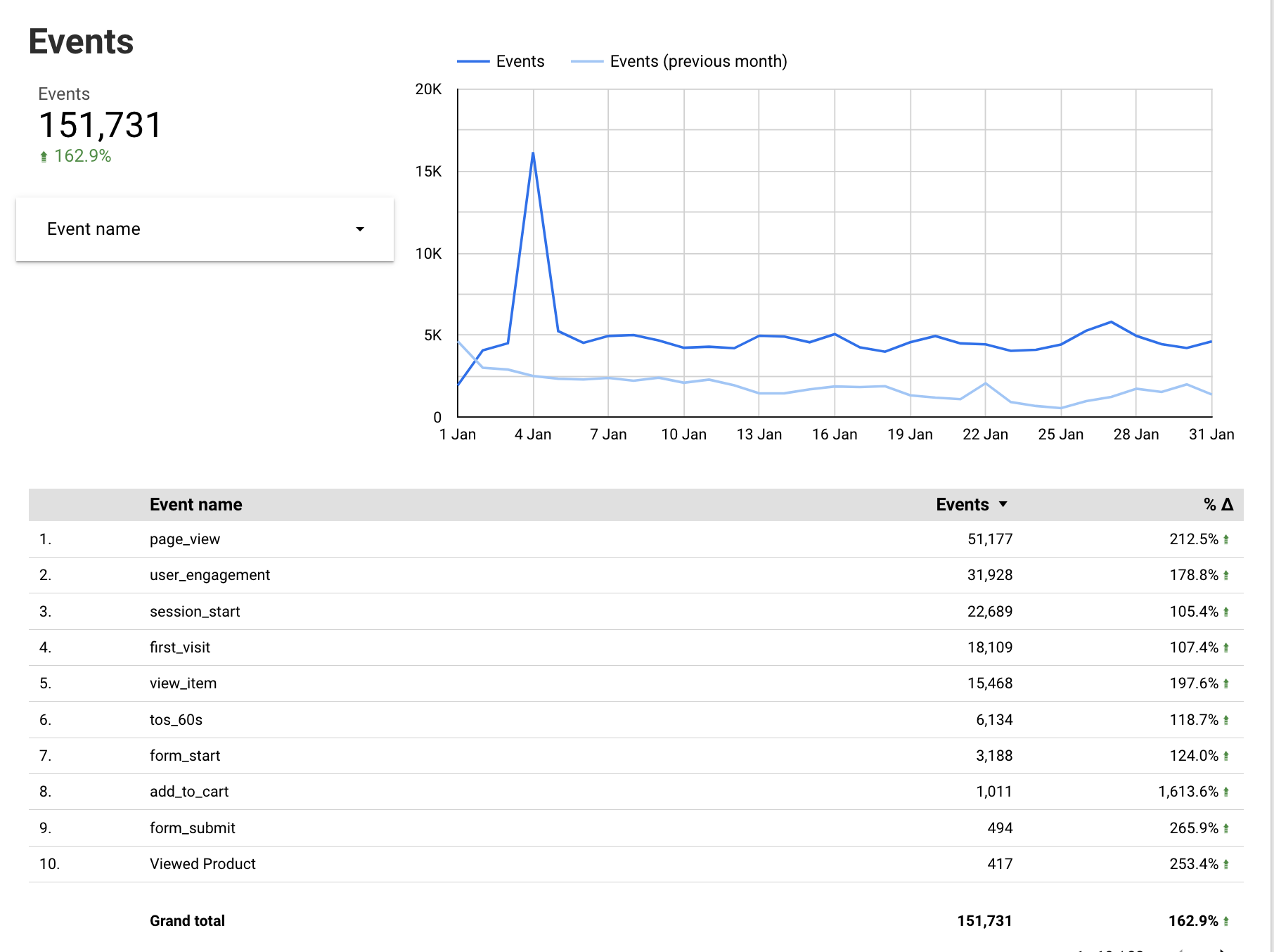The height and width of the screenshot is (952, 1274).
Task: Click green up arrow under the 151,731 scorecard
Action: click(x=44, y=157)
